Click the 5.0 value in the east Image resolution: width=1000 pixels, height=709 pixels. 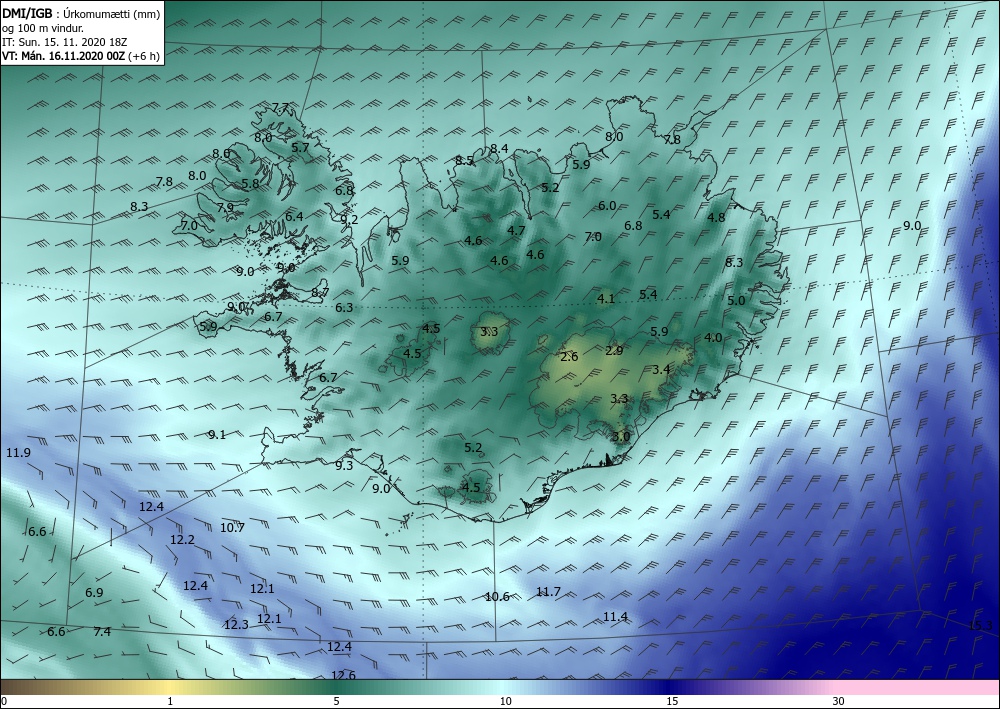(736, 300)
